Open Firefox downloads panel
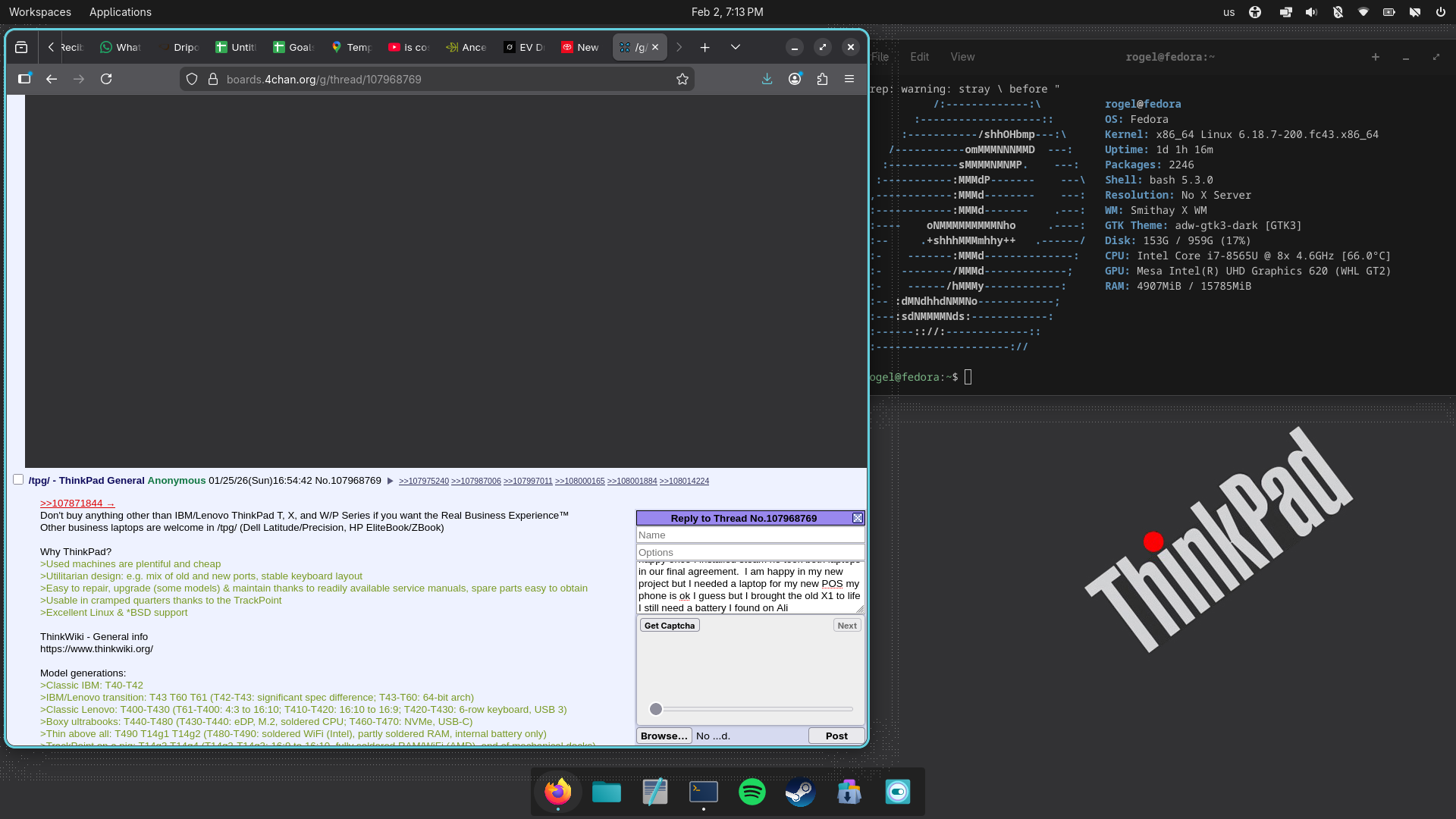Image resolution: width=1456 pixels, height=819 pixels. pos(767,79)
